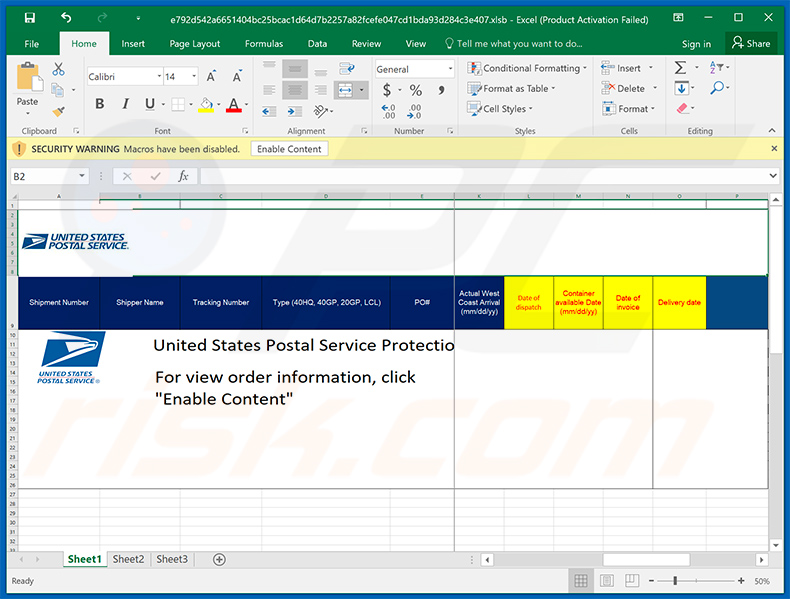Viewport: 790px width, 599px height.
Task: Click the Comma Style icon
Action: click(441, 90)
